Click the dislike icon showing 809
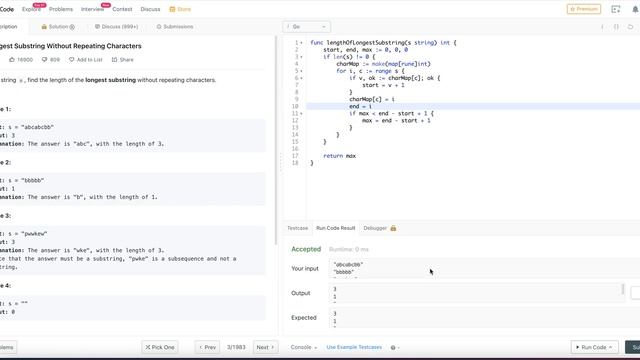This screenshot has height=360, width=640. 44,60
